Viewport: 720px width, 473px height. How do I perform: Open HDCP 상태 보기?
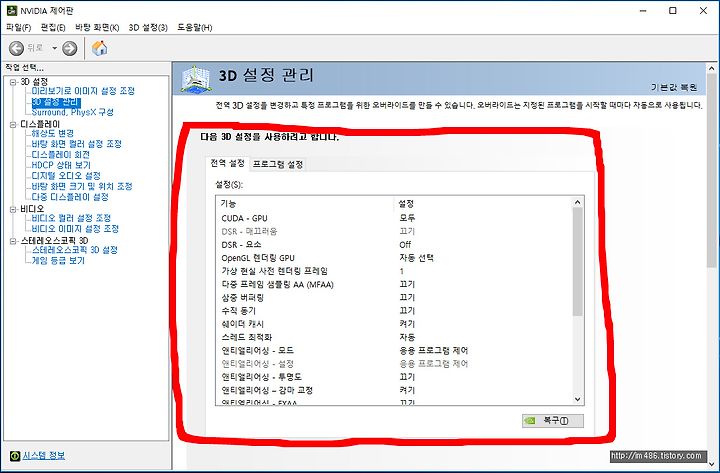point(61,165)
